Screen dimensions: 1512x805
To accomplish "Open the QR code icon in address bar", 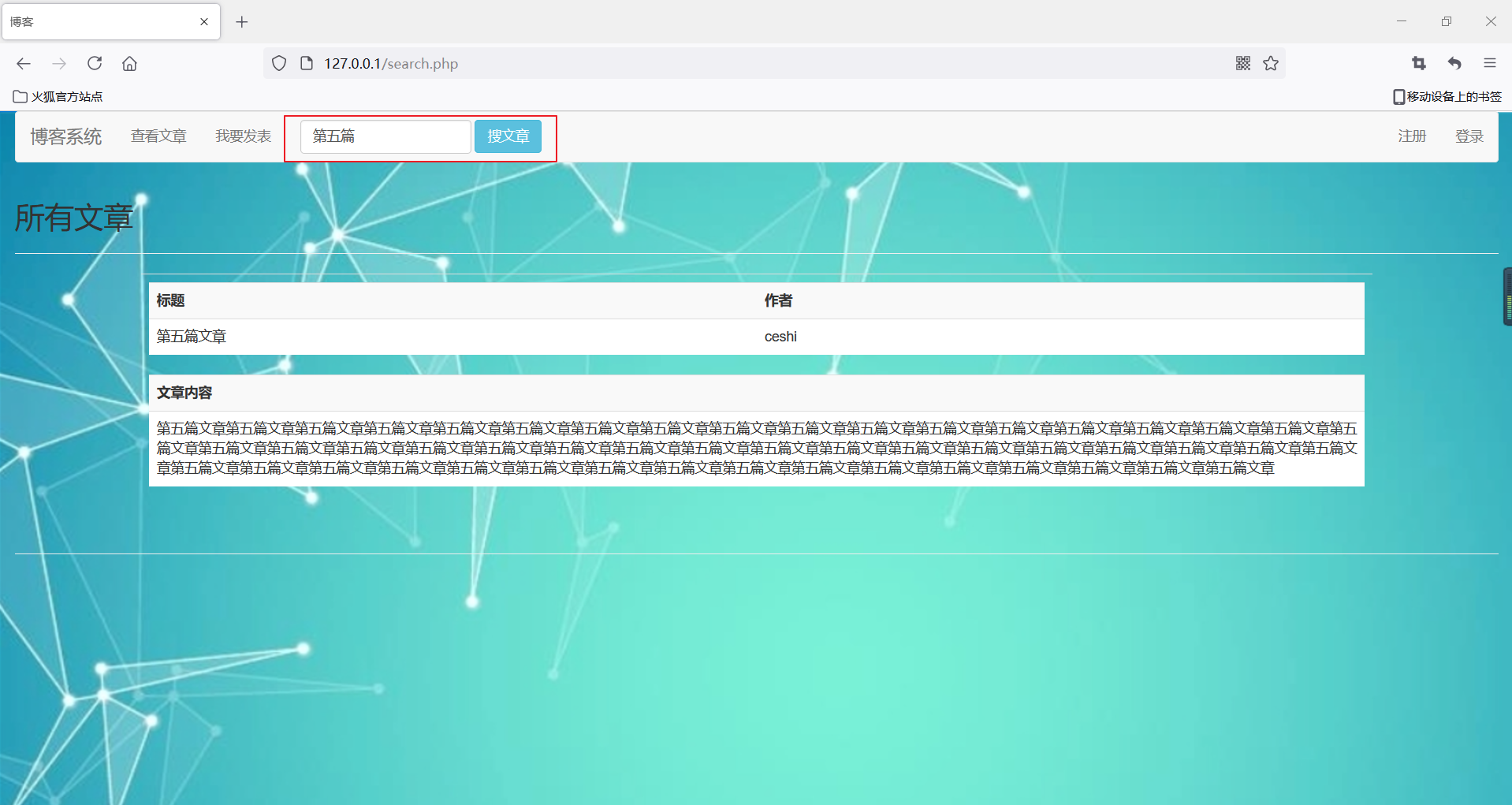I will pyautogui.click(x=1243, y=63).
